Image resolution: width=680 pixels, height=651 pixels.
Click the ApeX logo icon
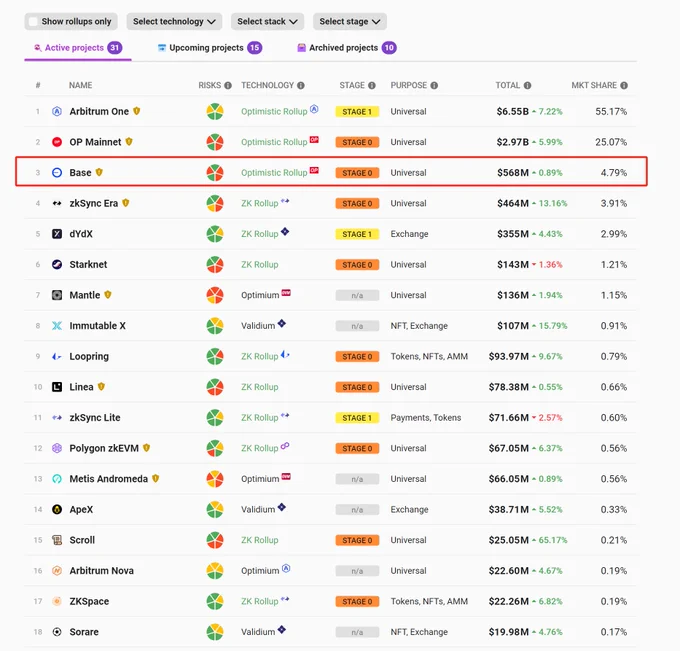[x=57, y=510]
